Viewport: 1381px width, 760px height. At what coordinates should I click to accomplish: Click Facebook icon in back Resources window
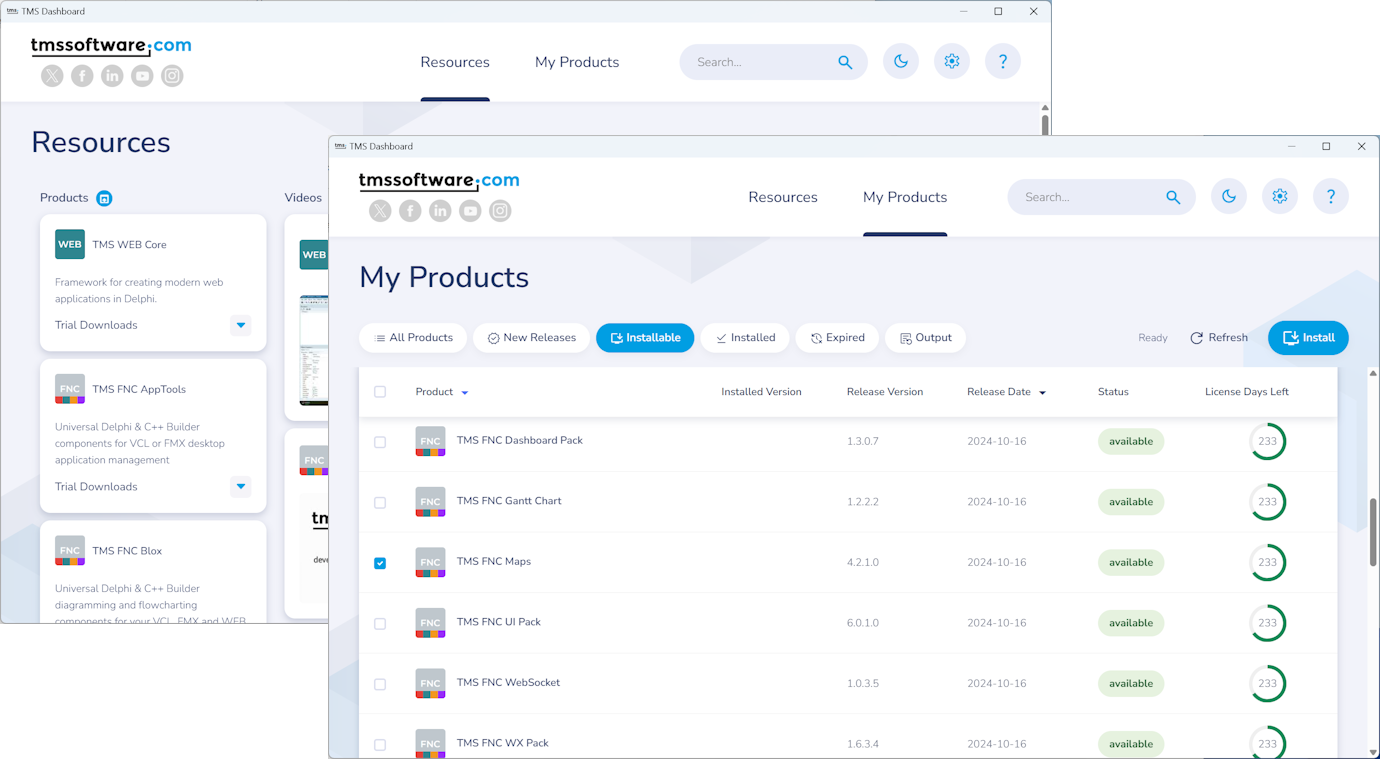82,76
